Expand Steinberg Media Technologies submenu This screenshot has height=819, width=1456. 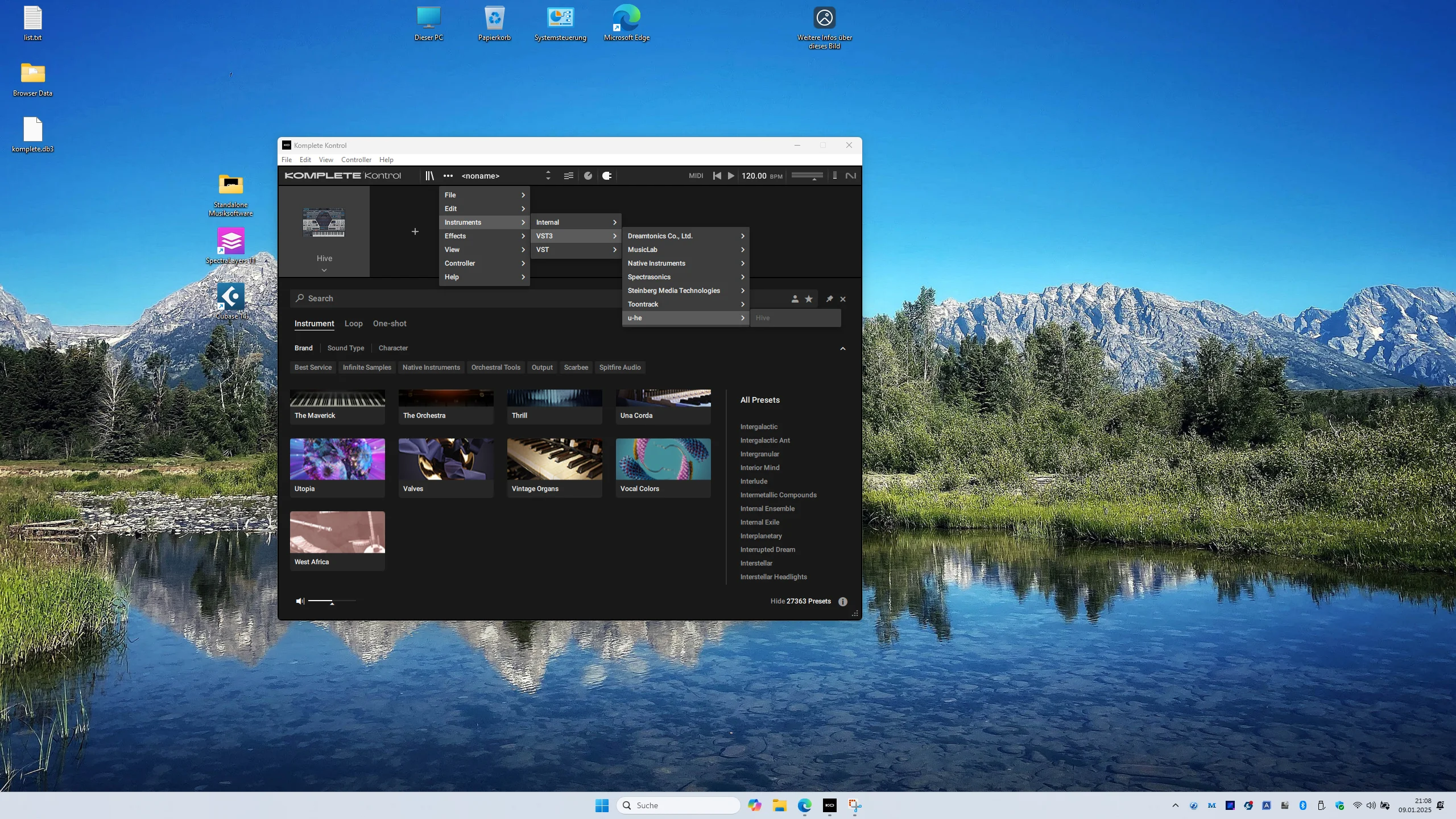(686, 291)
